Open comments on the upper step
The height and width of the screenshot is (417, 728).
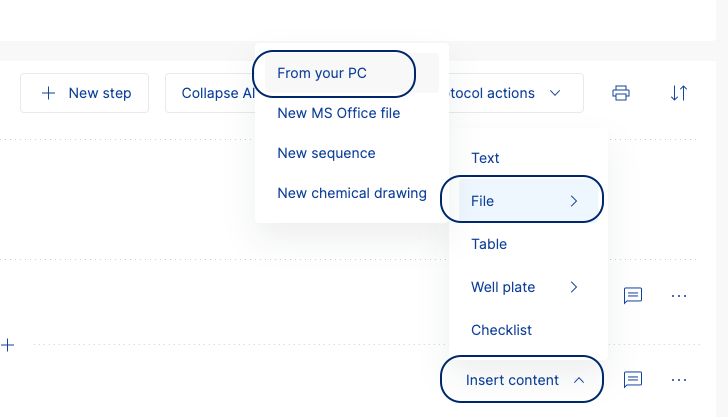click(633, 295)
